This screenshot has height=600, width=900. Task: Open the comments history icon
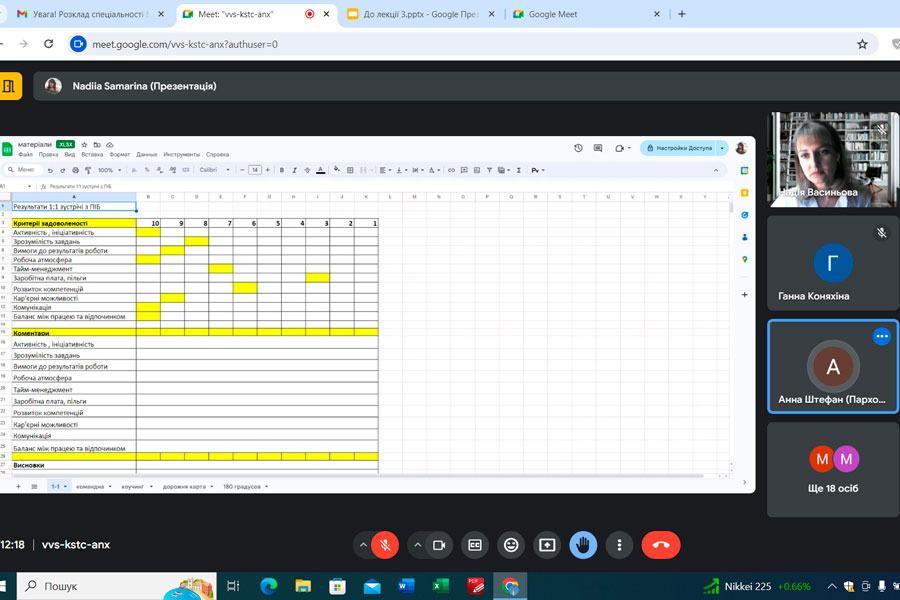pyautogui.click(x=598, y=148)
